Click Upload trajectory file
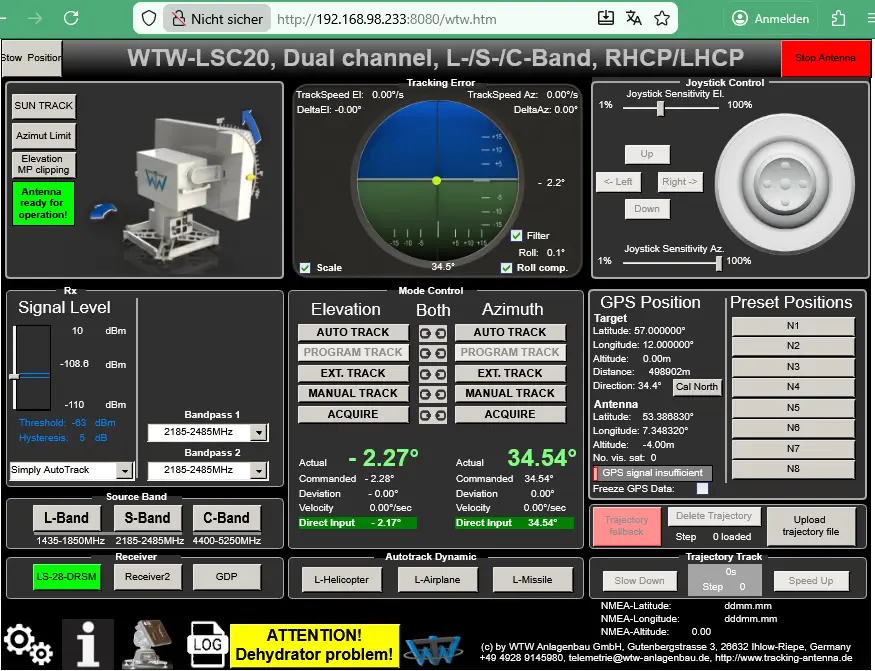 811,526
